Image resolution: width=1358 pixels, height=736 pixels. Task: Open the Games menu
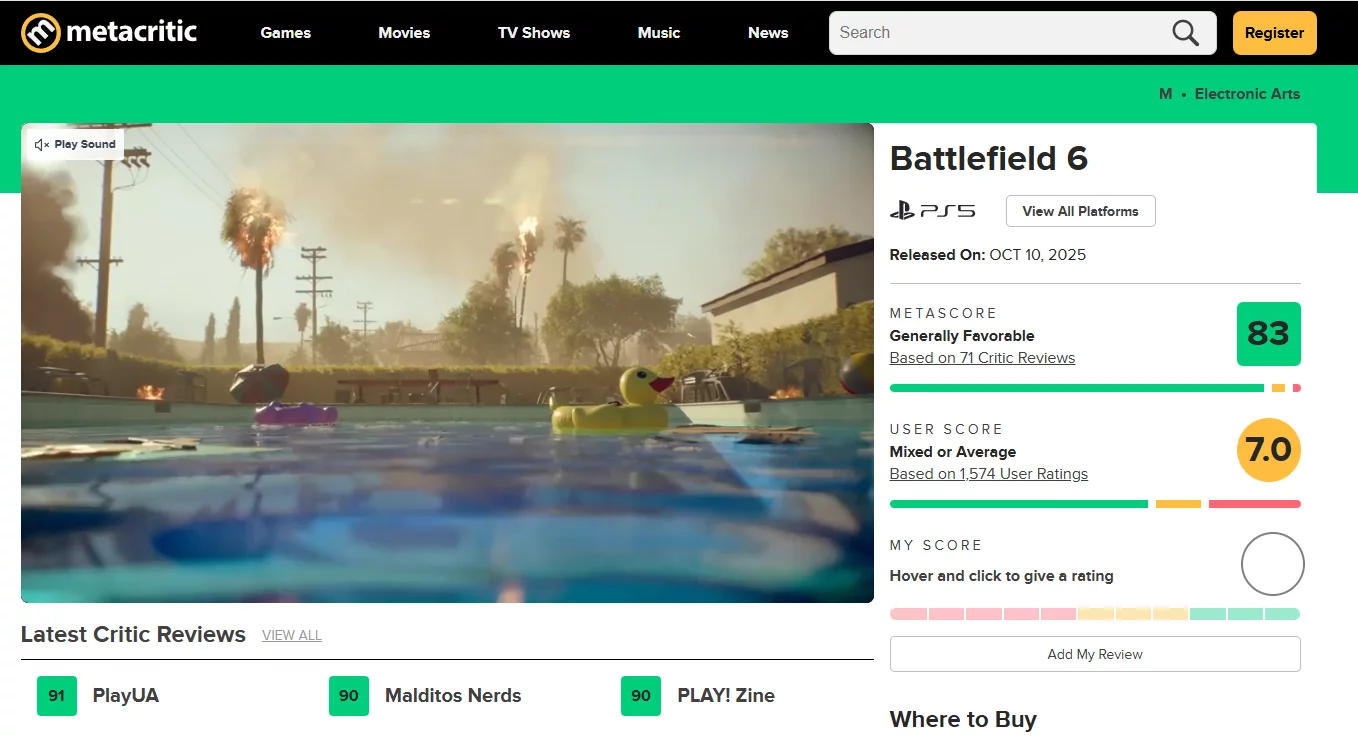click(x=286, y=33)
